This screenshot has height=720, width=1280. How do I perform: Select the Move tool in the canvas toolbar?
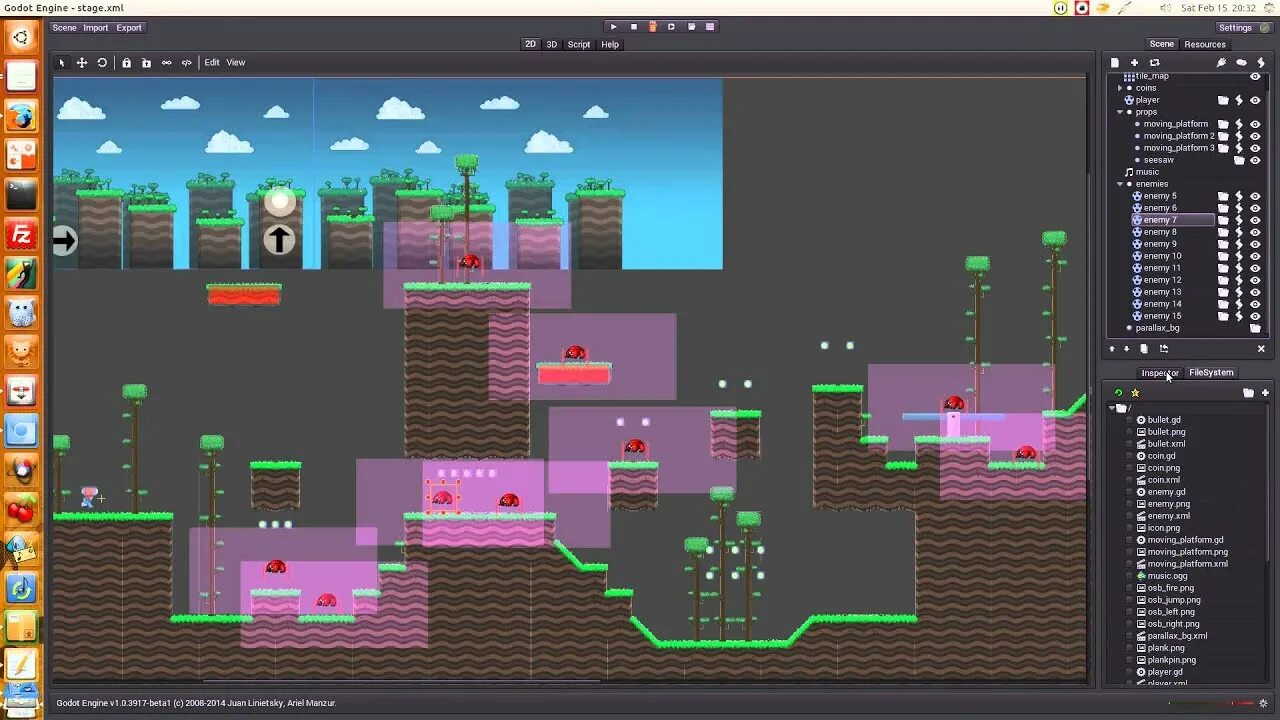pyautogui.click(x=81, y=62)
